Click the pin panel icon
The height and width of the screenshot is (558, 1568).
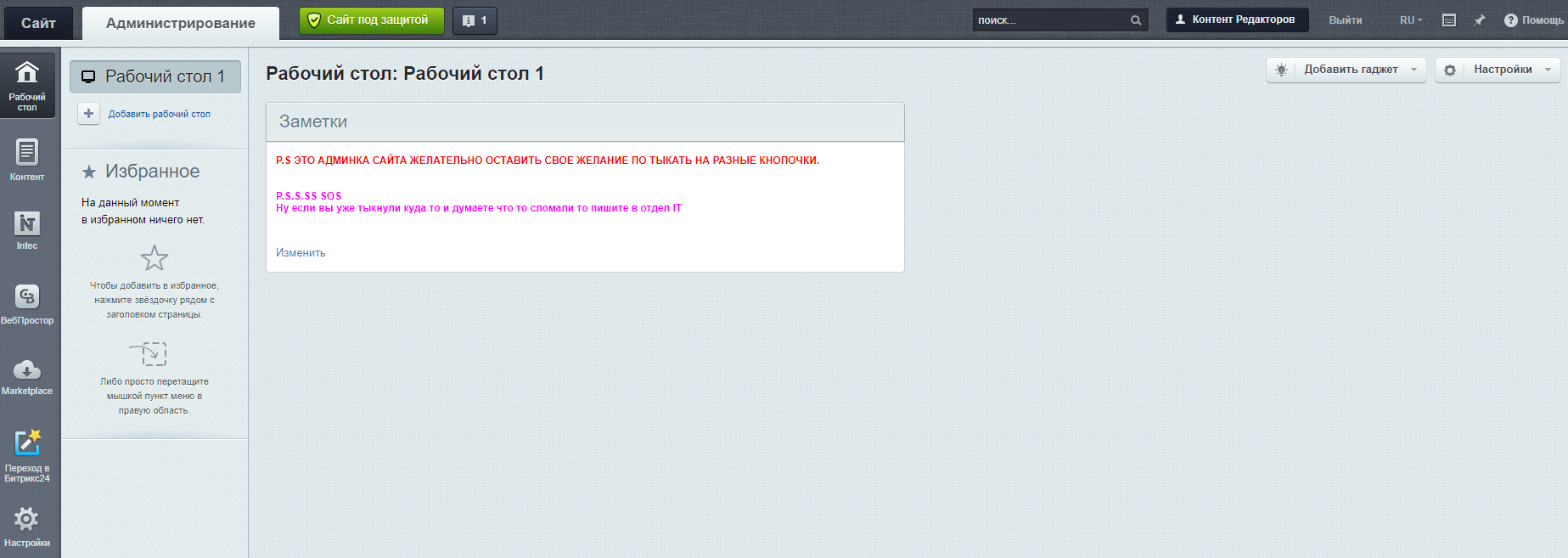point(1480,20)
